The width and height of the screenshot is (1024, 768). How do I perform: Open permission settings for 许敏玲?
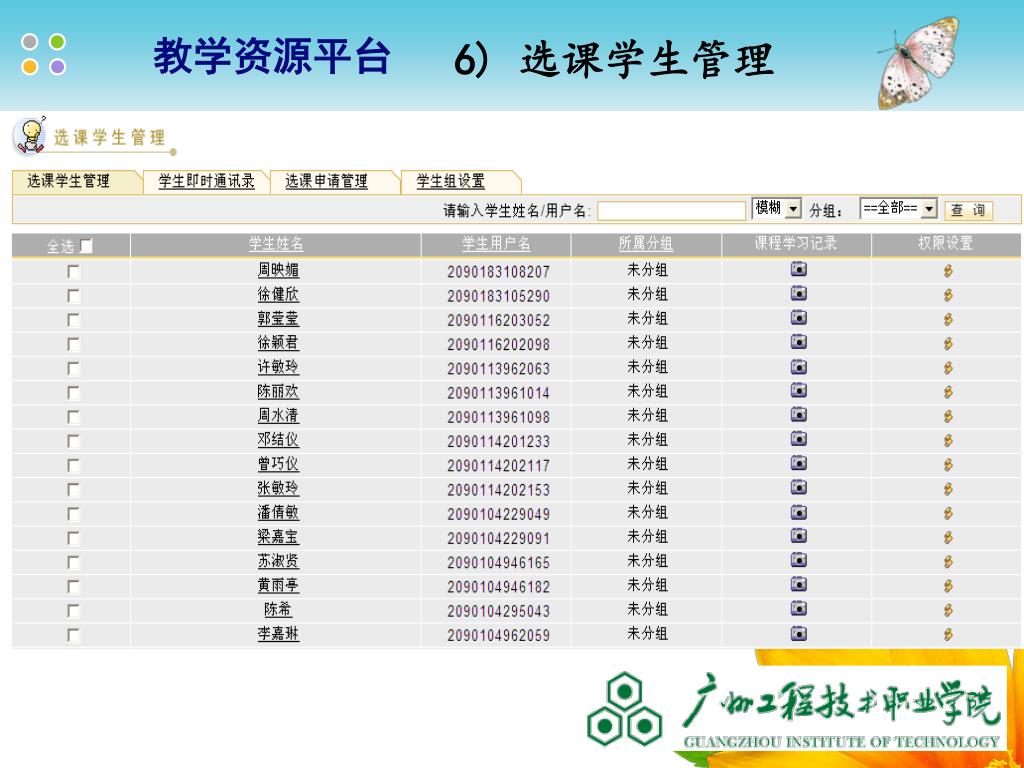[947, 368]
